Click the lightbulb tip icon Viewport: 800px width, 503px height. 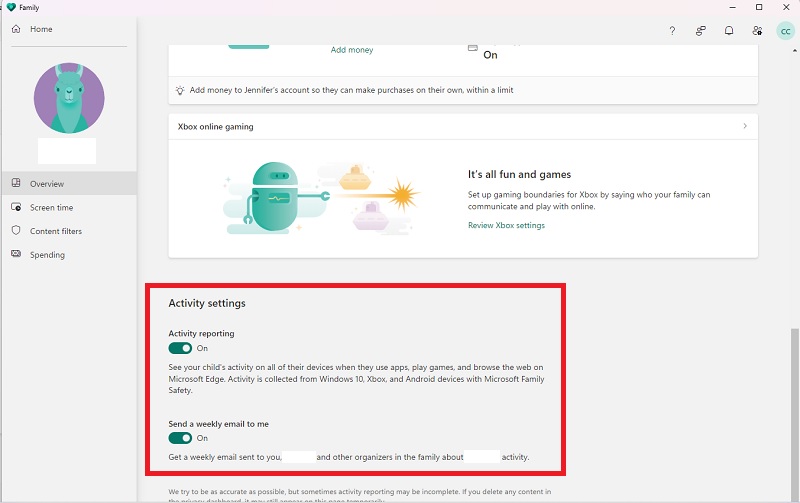[x=180, y=90]
